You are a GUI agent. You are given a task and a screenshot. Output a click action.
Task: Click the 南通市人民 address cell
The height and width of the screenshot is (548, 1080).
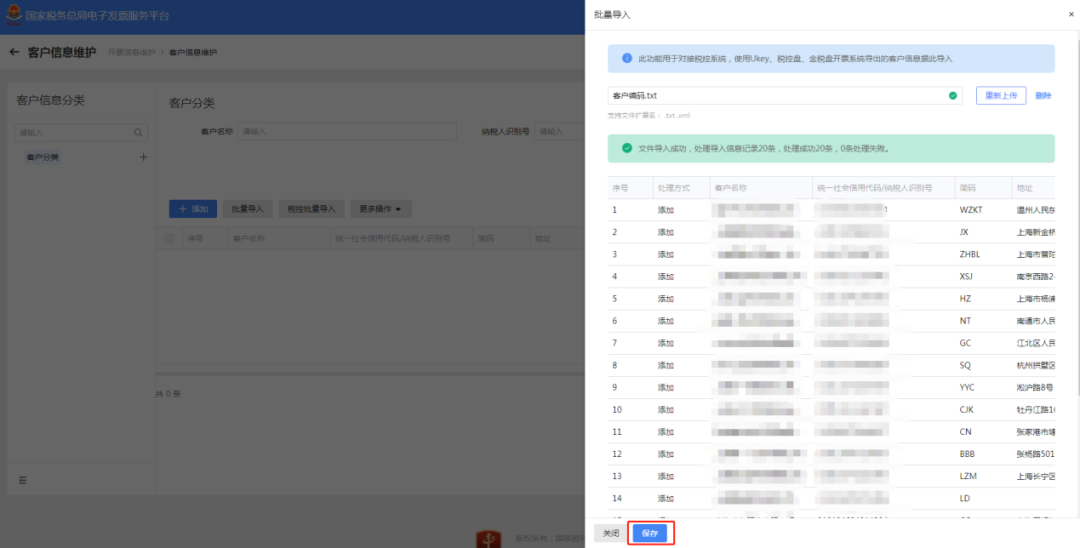point(1035,321)
